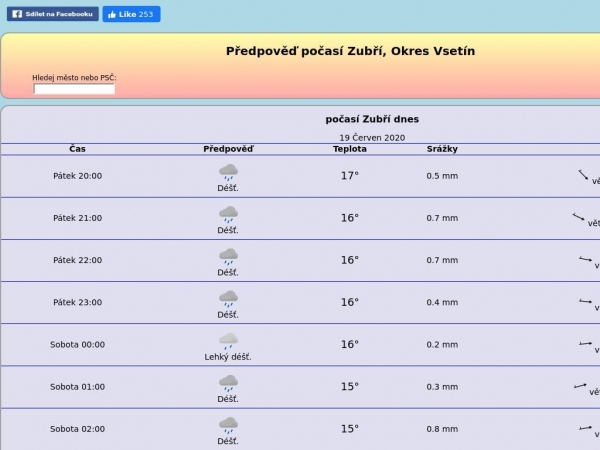
Task: Click the time cell Sobota 02:00
Action: tap(77, 429)
